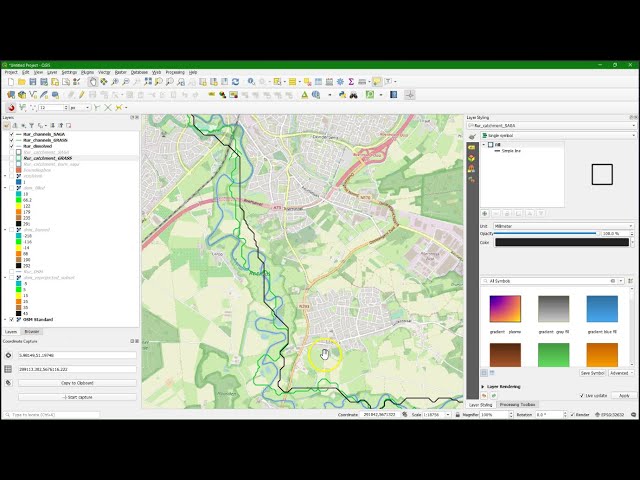The image size is (640, 480).
Task: Toggle the coordinate capture crosshair icon
Action: coord(410,95)
